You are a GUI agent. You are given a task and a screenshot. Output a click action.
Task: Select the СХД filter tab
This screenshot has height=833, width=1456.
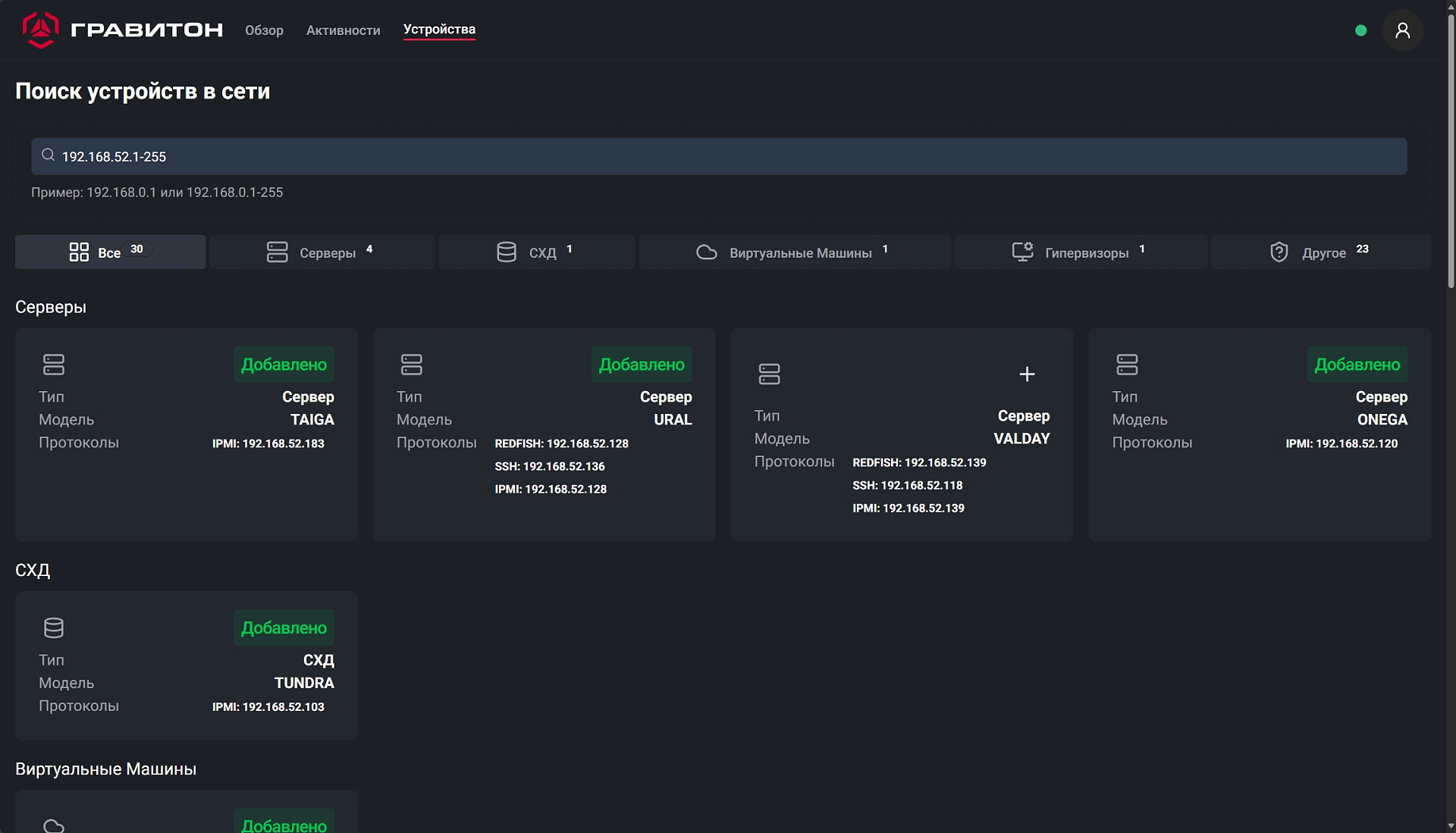(536, 252)
